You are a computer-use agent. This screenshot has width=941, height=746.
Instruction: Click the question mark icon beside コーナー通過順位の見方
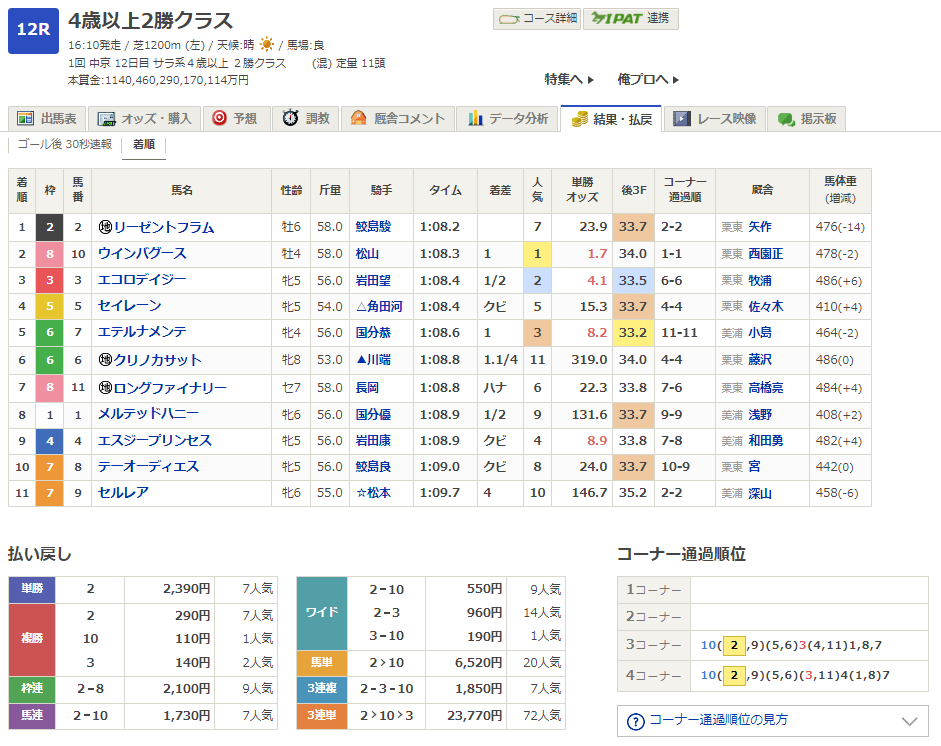point(635,720)
